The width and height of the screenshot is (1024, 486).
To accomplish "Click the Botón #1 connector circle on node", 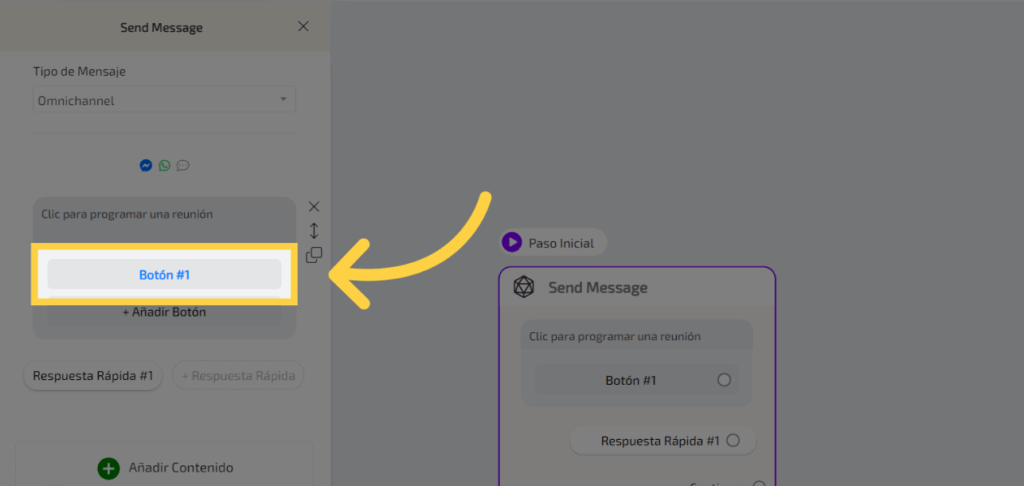I will (724, 380).
